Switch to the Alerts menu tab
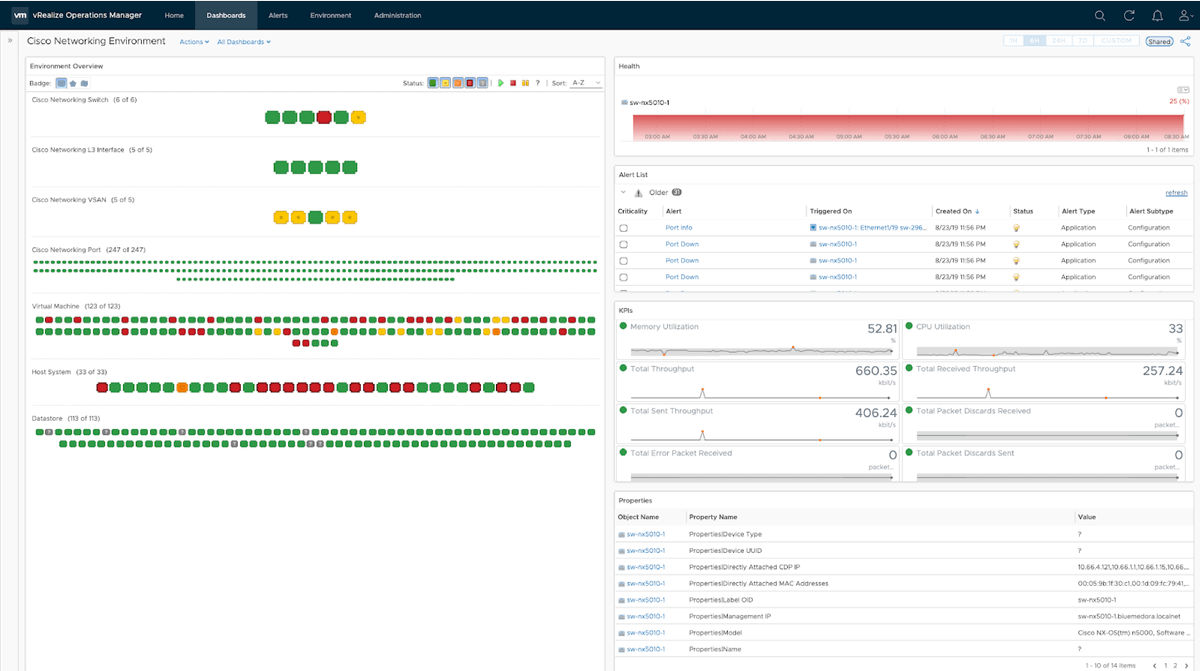 pyautogui.click(x=278, y=15)
